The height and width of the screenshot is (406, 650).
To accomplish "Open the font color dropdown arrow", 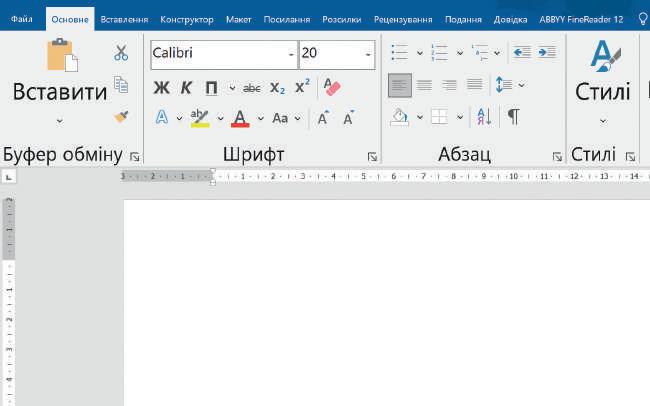I will coord(260,118).
